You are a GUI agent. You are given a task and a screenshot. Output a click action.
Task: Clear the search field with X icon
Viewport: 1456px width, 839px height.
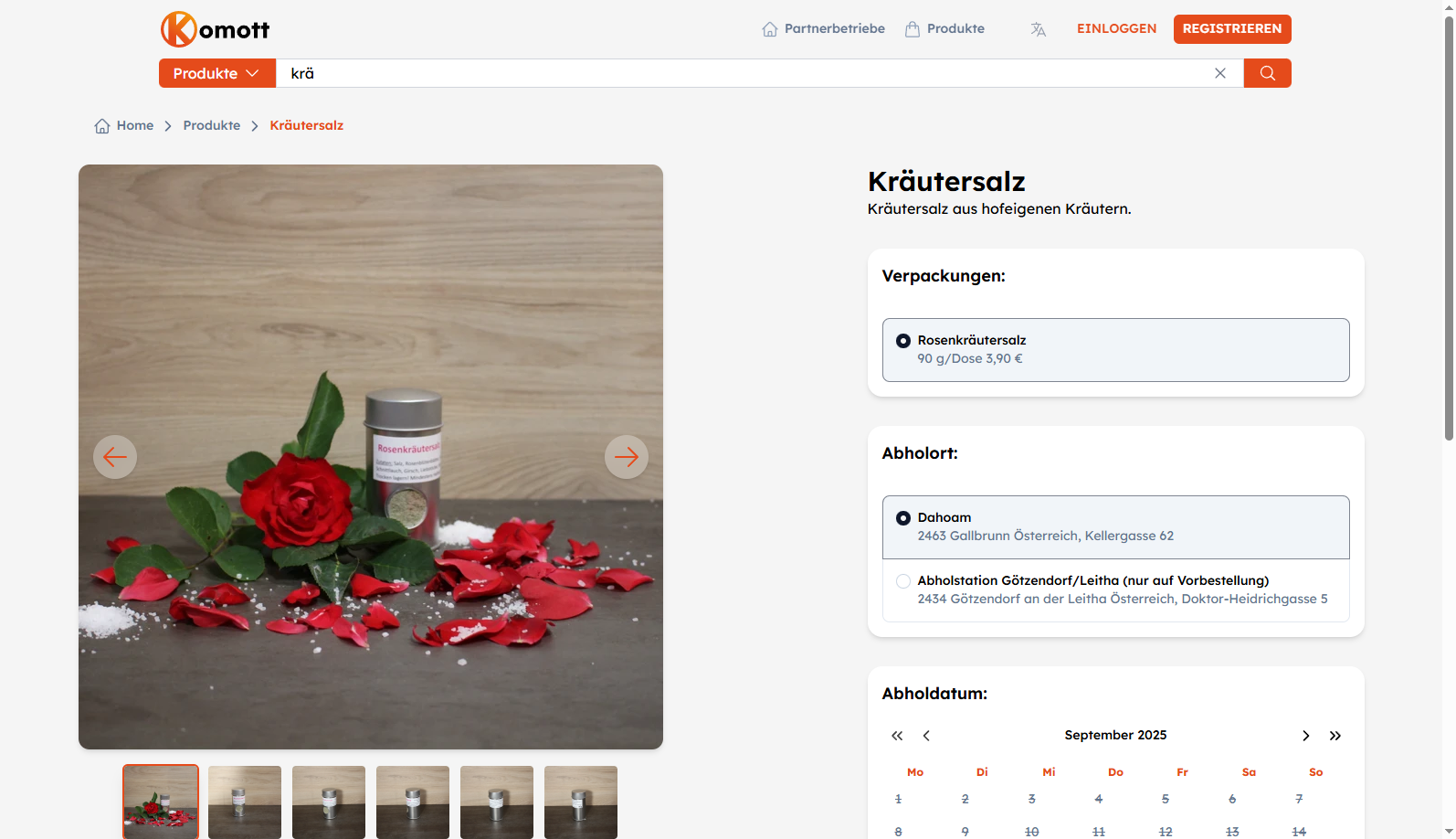(1219, 73)
